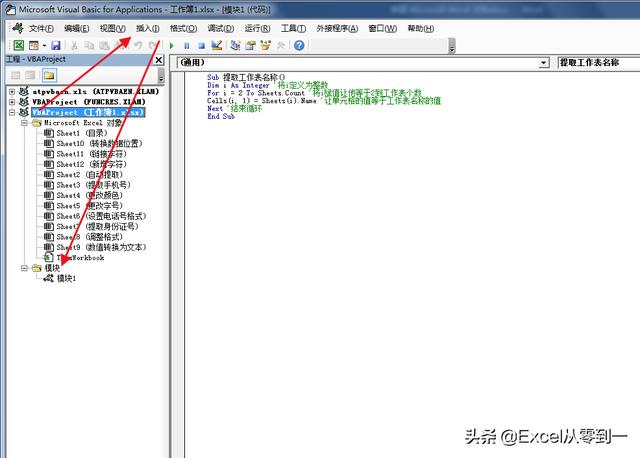
Task: Collapse the Microsoft Excel 对象 folder
Action: pos(24,122)
